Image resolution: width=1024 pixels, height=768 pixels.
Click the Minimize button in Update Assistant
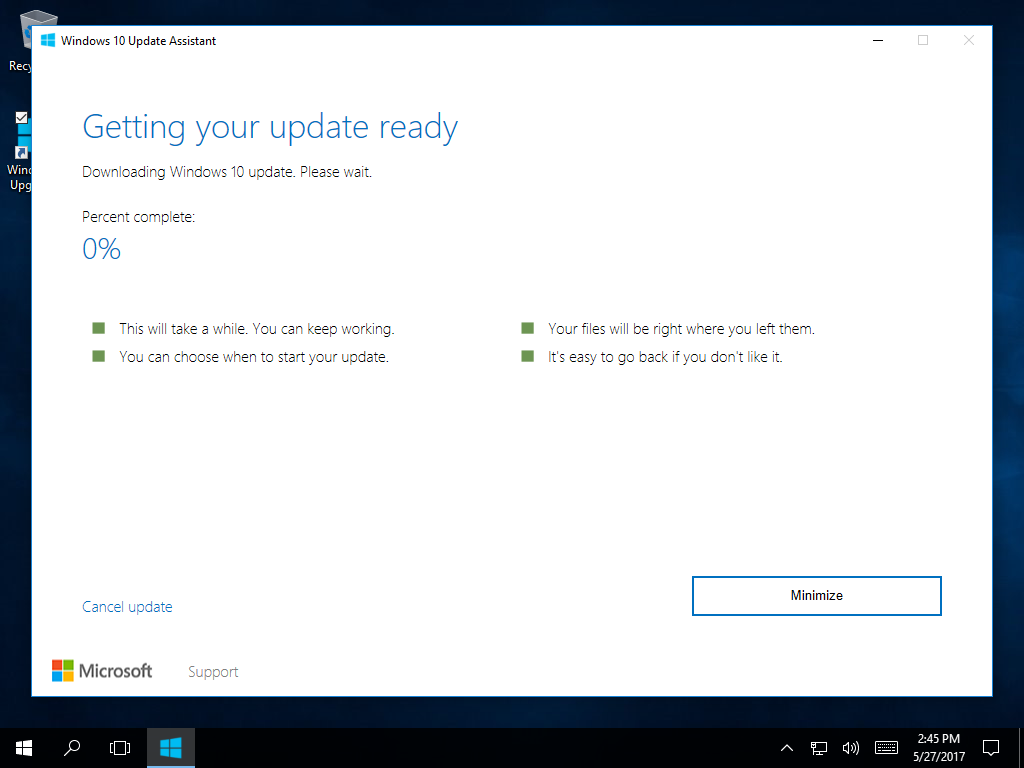[816, 596]
